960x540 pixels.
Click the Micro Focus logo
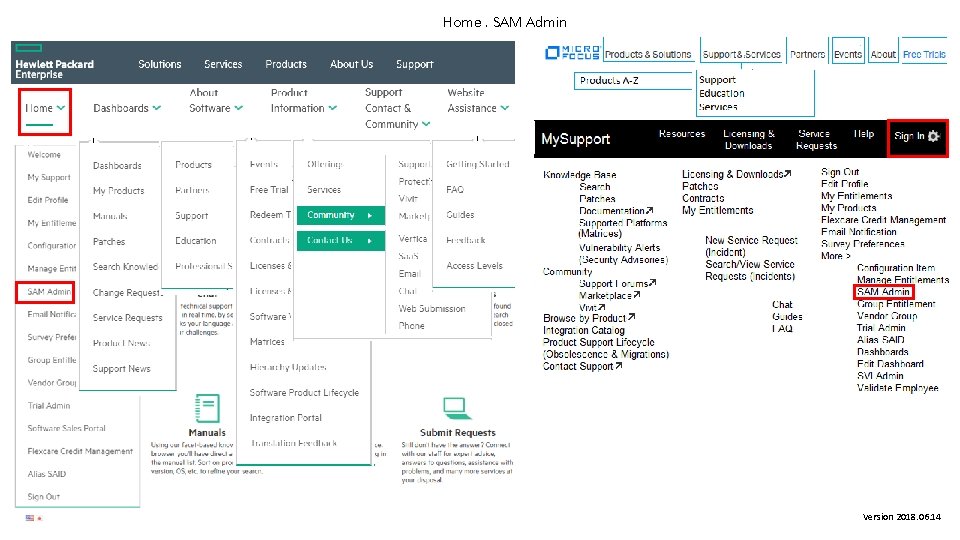click(572, 53)
